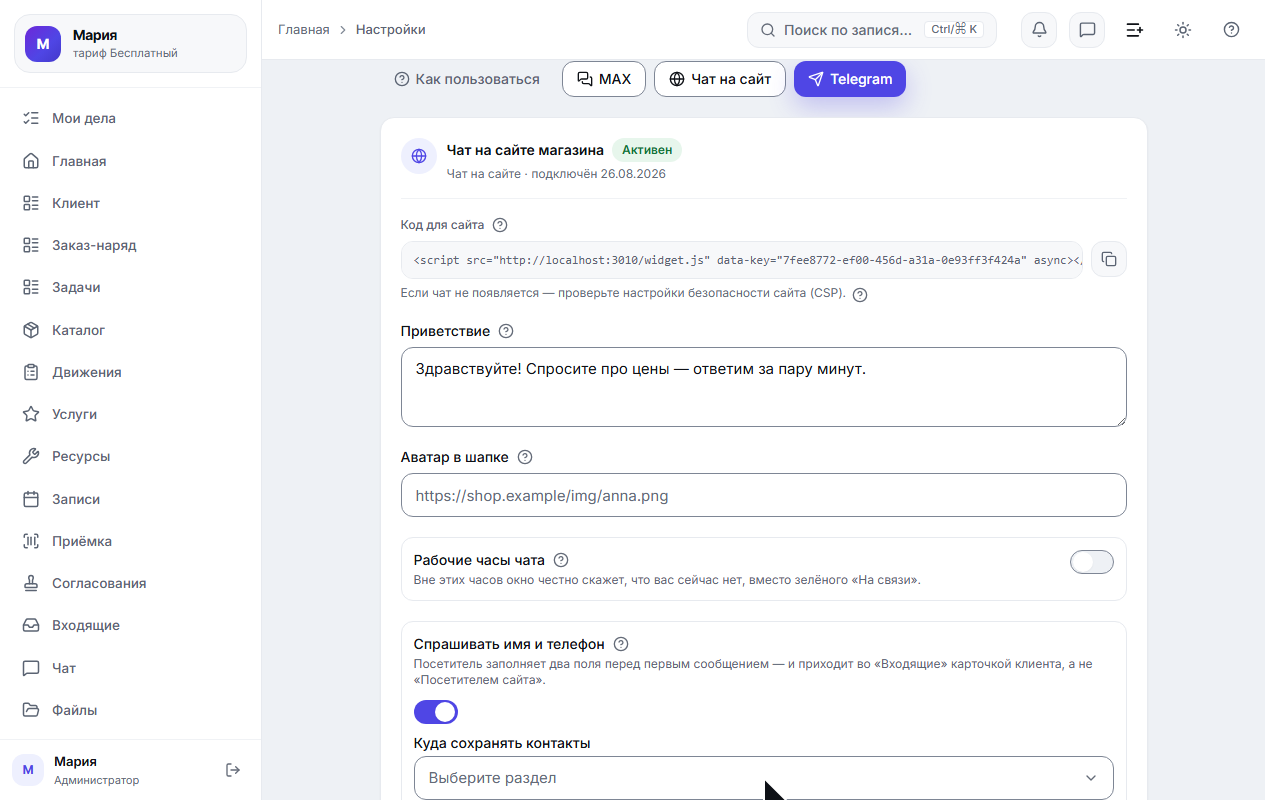The width and height of the screenshot is (1280, 800).
Task: Open Движения in sidebar
Action: [131, 372]
